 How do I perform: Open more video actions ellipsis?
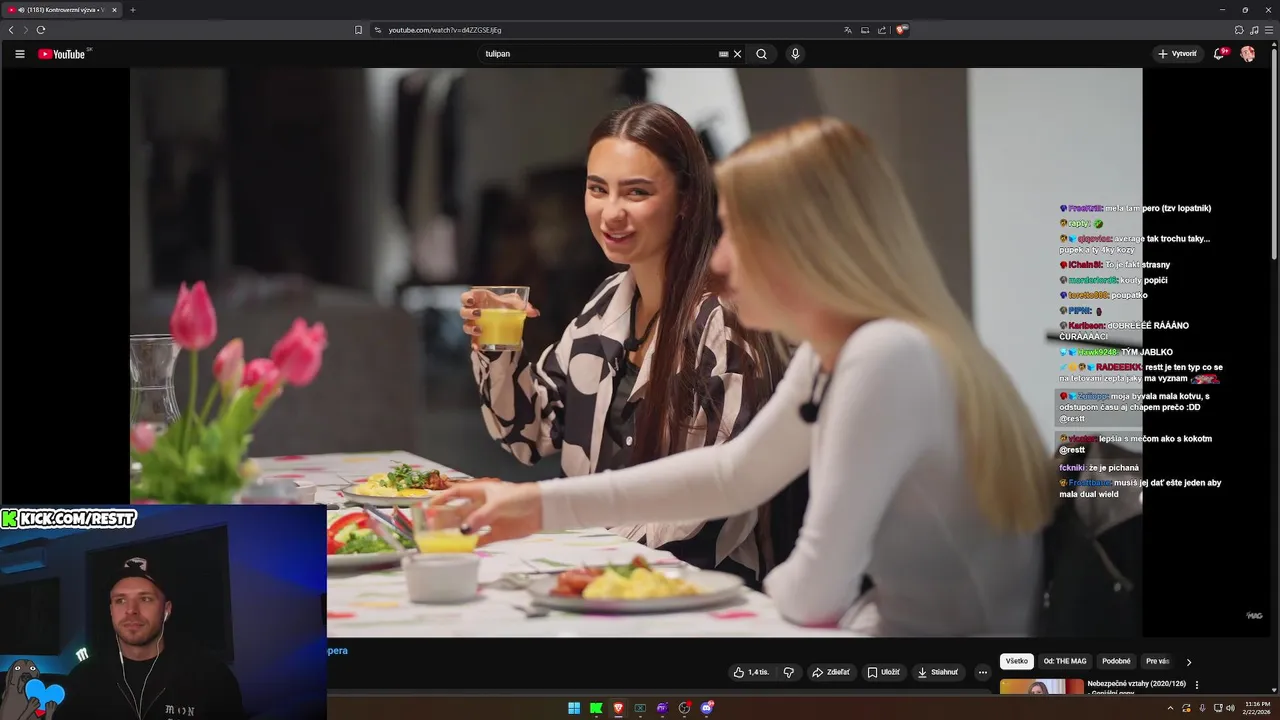coord(982,672)
